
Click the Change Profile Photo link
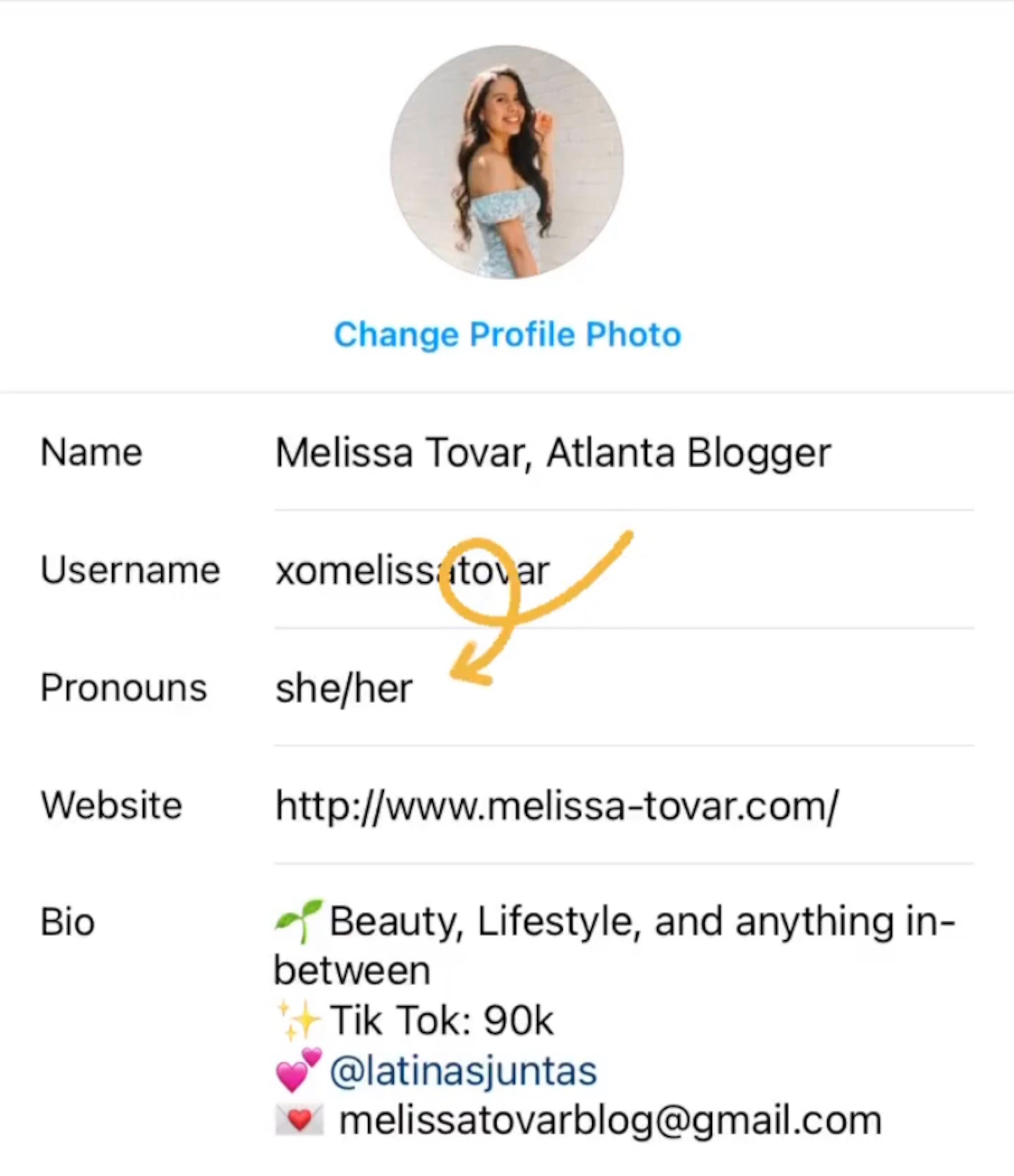[x=507, y=334]
